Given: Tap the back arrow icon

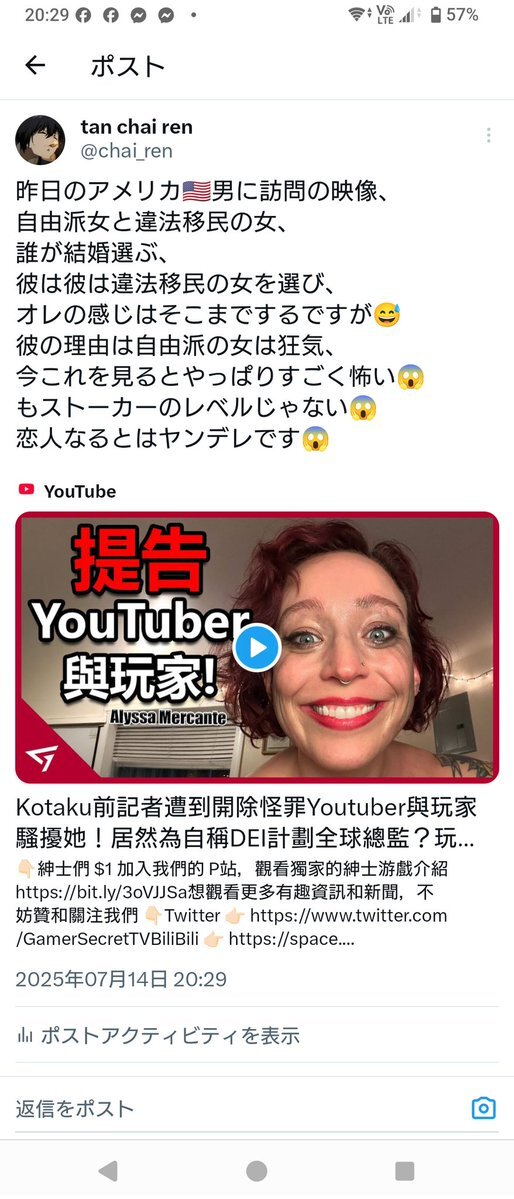Looking at the screenshot, I should click(x=35, y=66).
